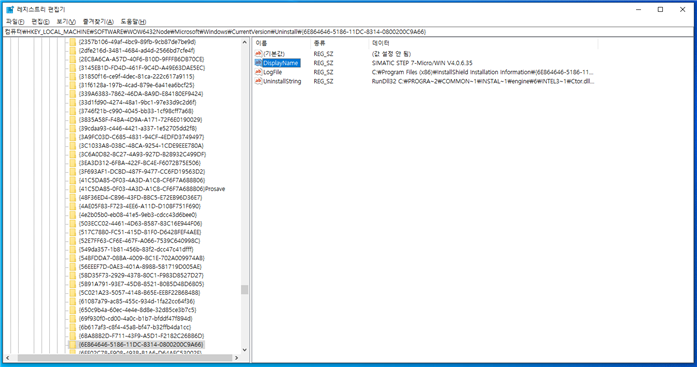Image resolution: width=697 pixels, height=371 pixels.
Task: Click folder icon of {48F36ED4-C896-43FD-B8C5-E72EB96D36E7}
Action: (x=72, y=198)
